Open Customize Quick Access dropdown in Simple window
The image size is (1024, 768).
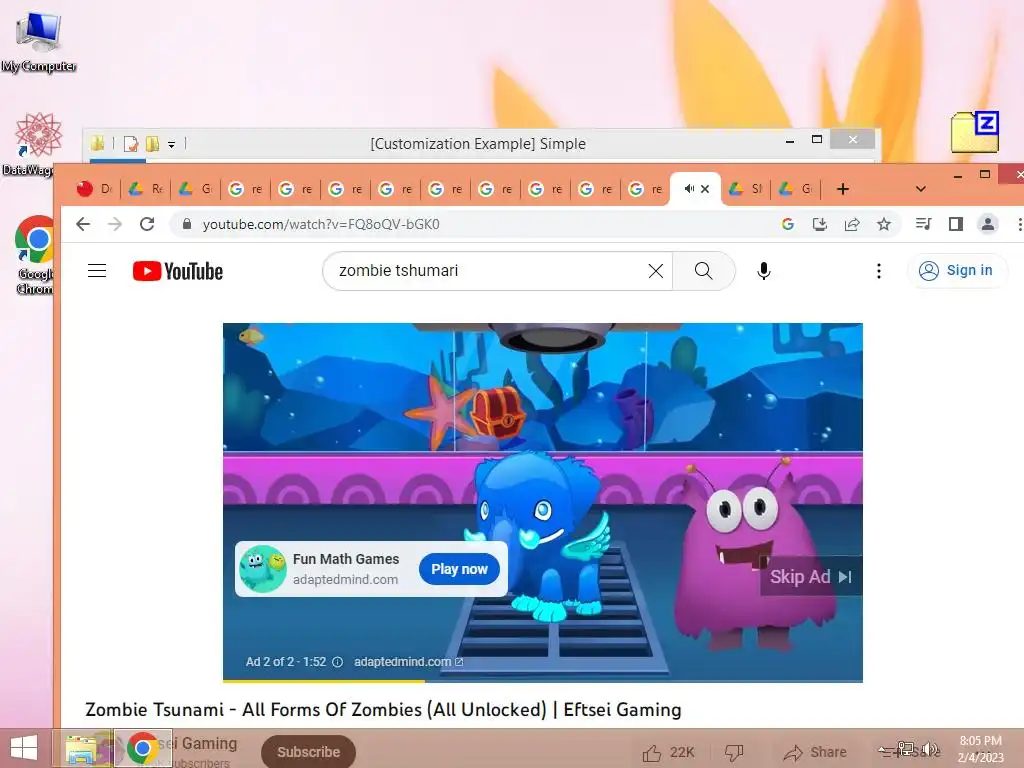tap(171, 144)
